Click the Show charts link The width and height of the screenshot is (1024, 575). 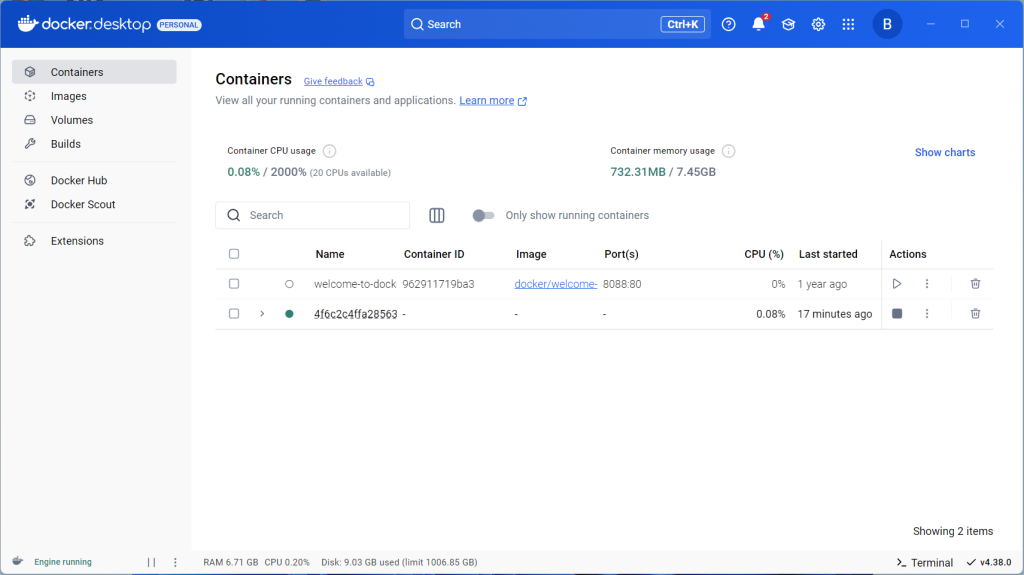[944, 152]
